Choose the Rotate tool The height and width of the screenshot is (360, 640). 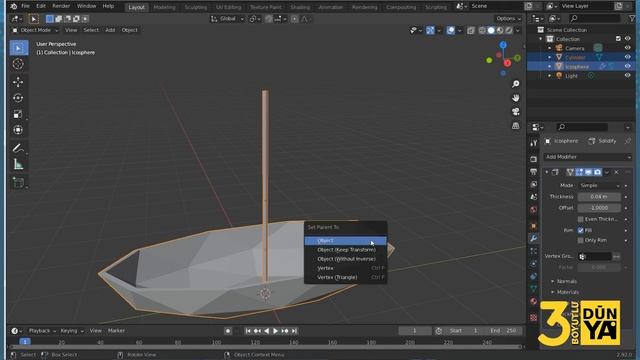18,98
